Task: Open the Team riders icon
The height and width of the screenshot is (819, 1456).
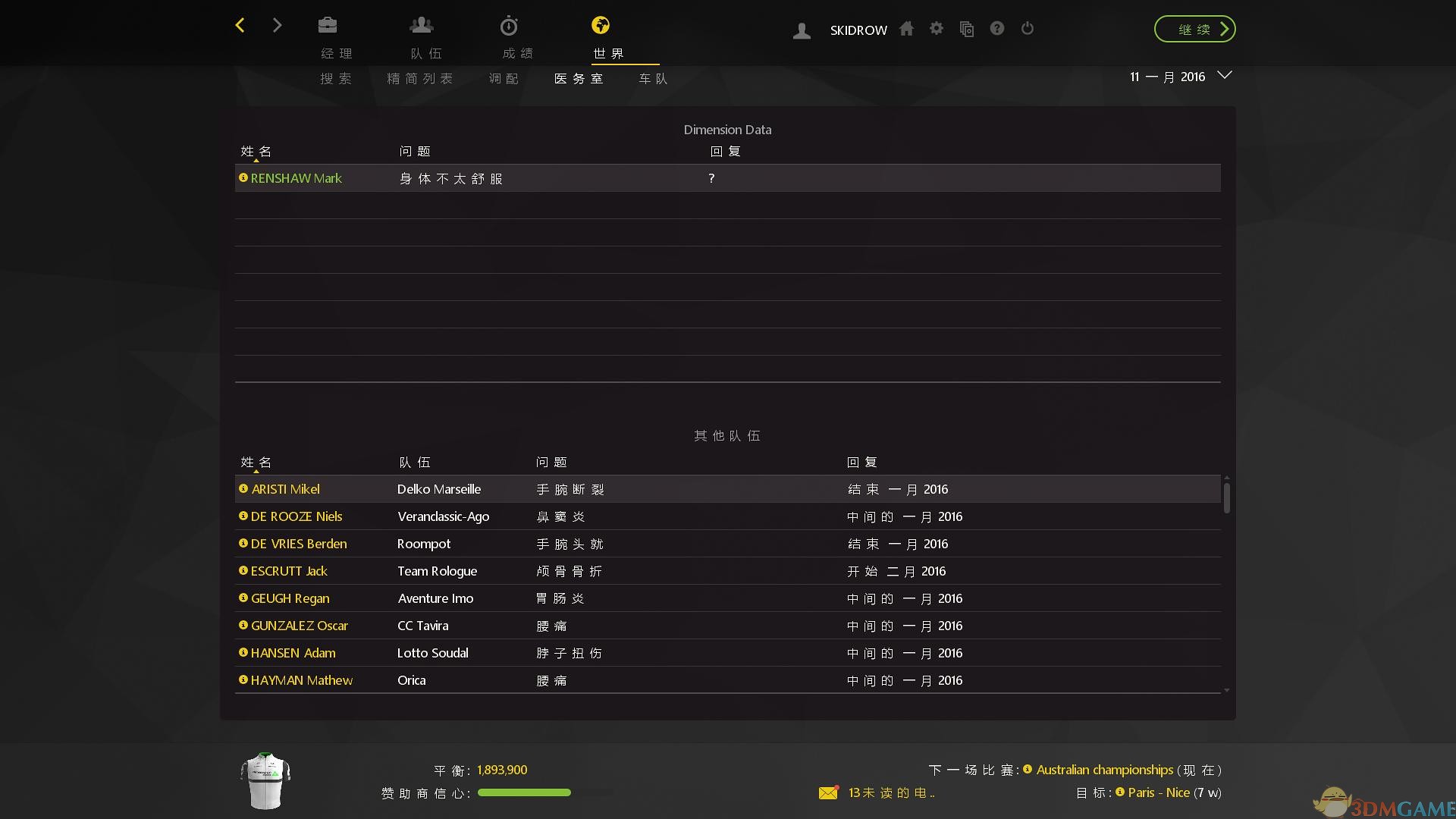Action: [422, 26]
